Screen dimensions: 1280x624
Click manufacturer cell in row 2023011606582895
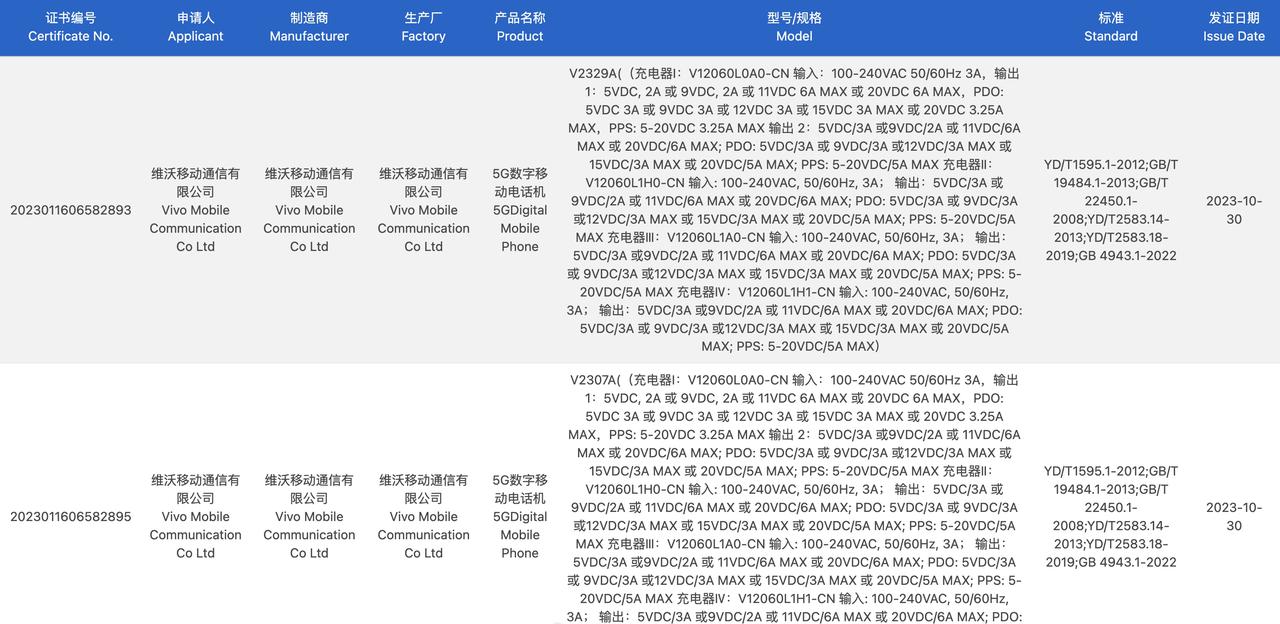(x=309, y=517)
